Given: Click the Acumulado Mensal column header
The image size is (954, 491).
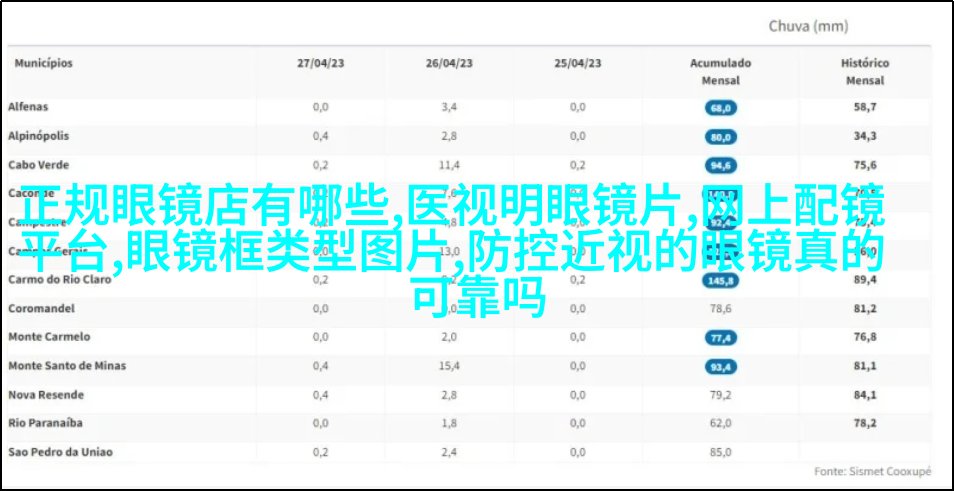Looking at the screenshot, I should [720, 71].
